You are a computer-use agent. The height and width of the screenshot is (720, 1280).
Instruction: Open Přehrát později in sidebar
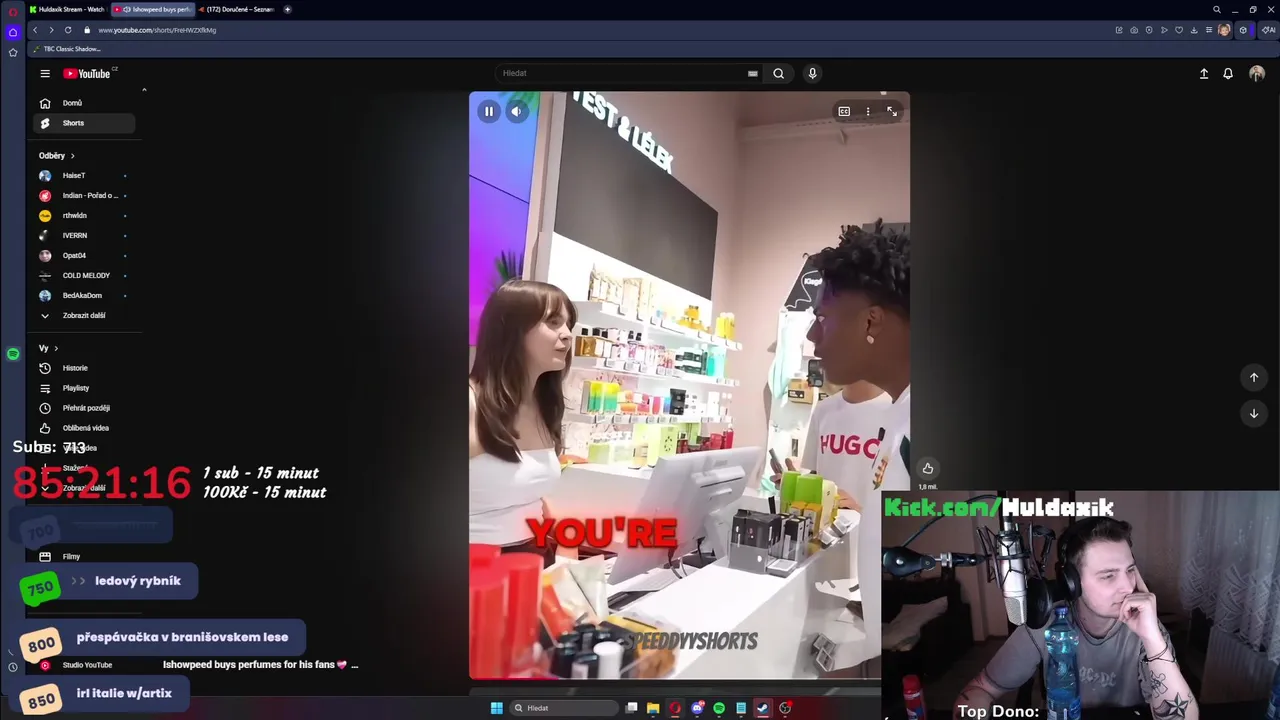84,408
